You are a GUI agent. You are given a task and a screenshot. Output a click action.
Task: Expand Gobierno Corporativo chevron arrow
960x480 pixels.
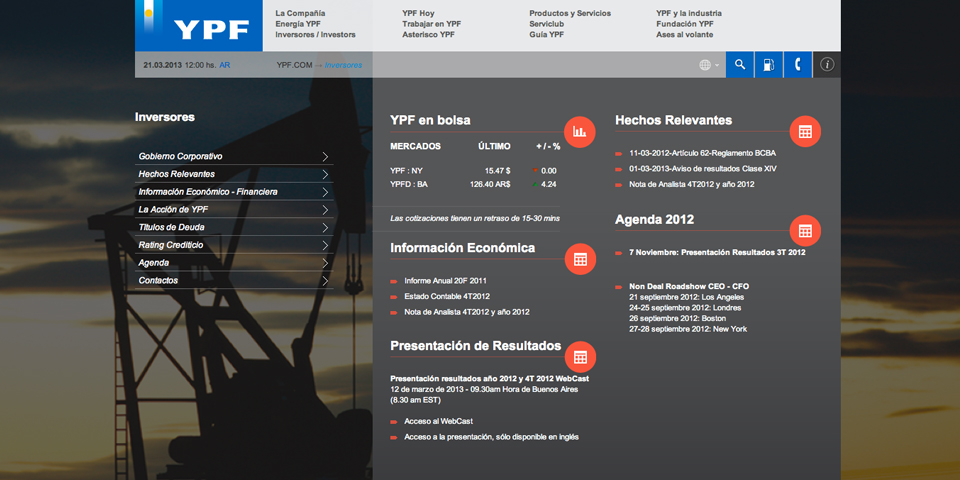click(325, 157)
